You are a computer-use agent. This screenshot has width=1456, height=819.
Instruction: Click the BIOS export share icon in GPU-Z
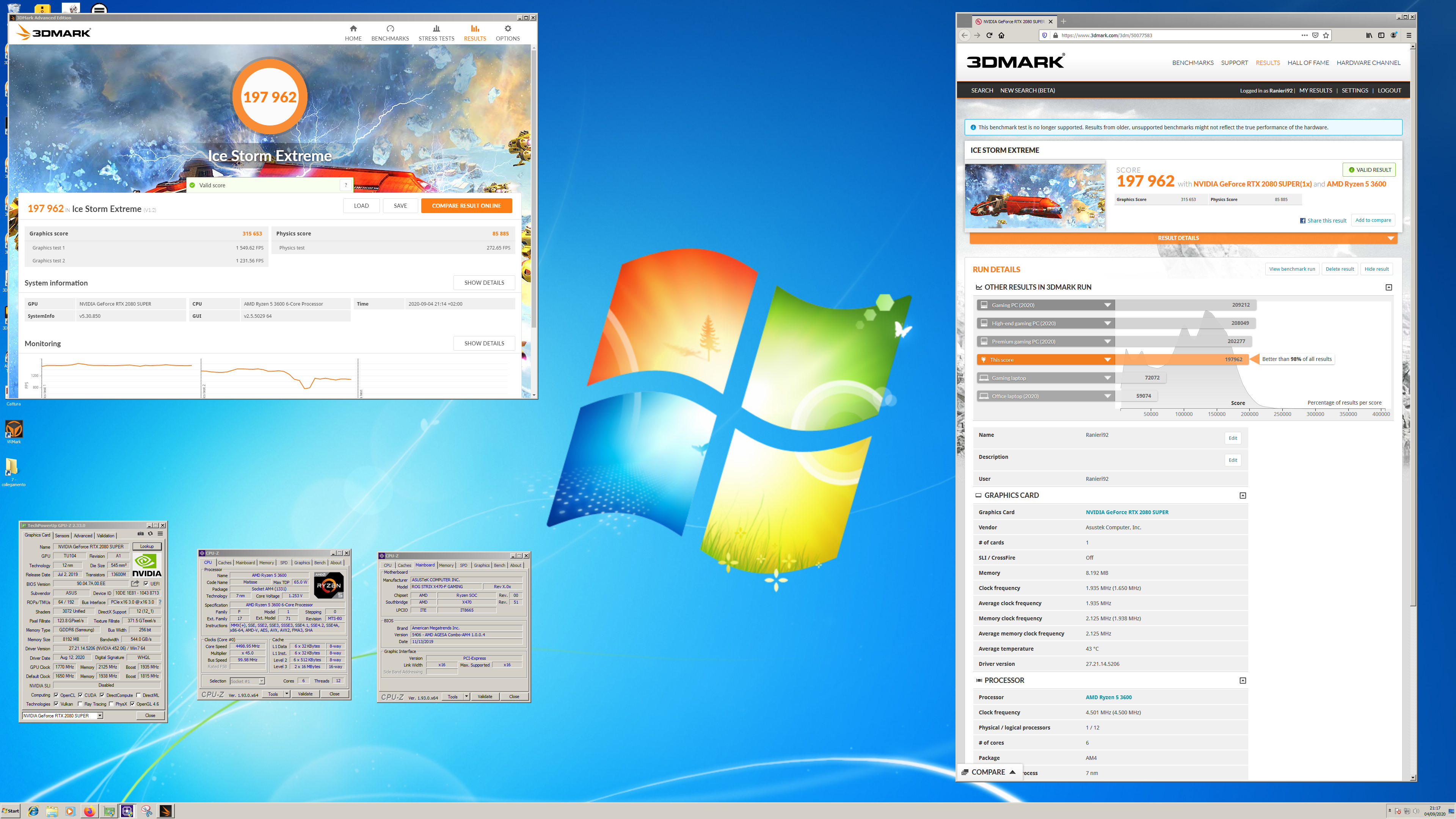pyautogui.click(x=135, y=583)
